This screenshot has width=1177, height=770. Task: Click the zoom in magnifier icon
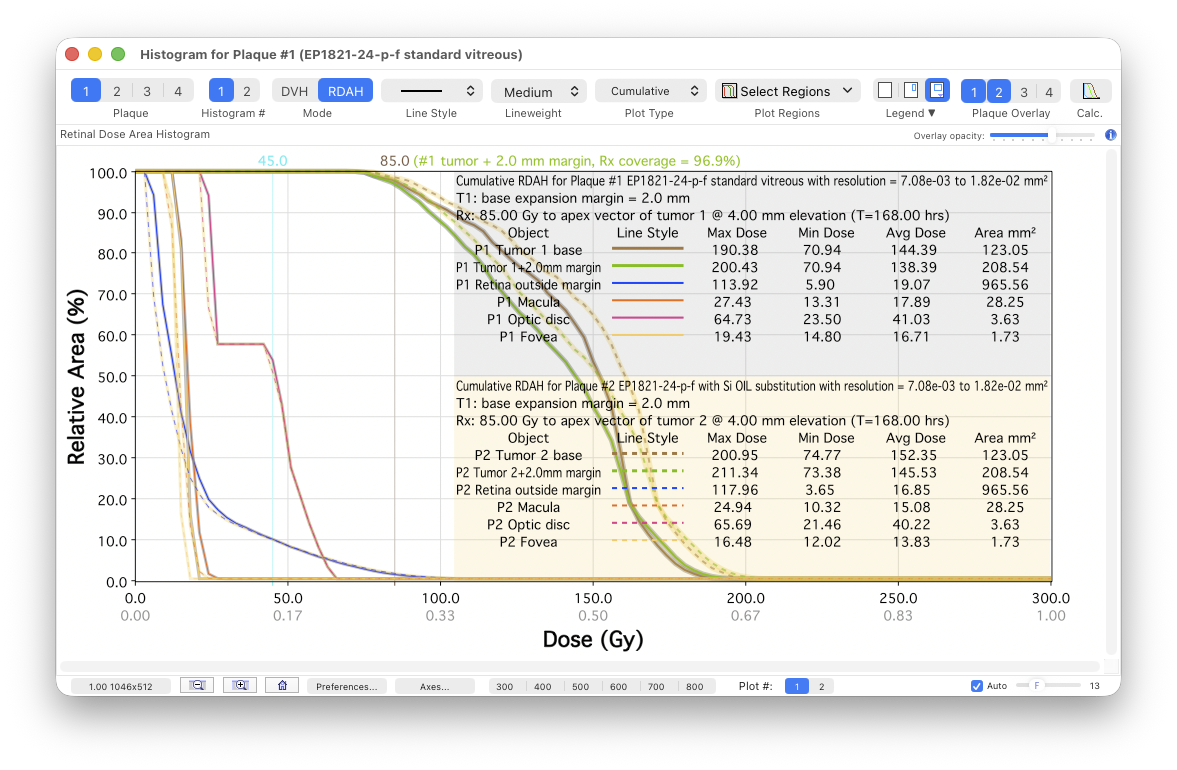tap(240, 686)
